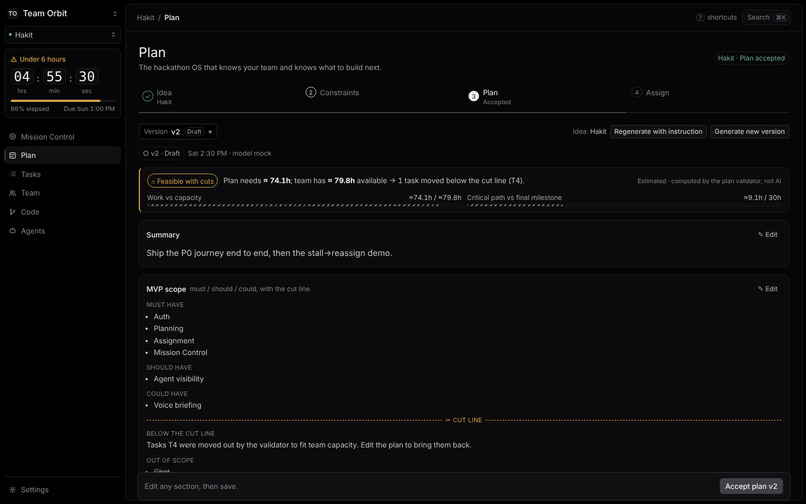Click the Hakit breadcrumb link
The width and height of the screenshot is (806, 504).
(145, 17)
